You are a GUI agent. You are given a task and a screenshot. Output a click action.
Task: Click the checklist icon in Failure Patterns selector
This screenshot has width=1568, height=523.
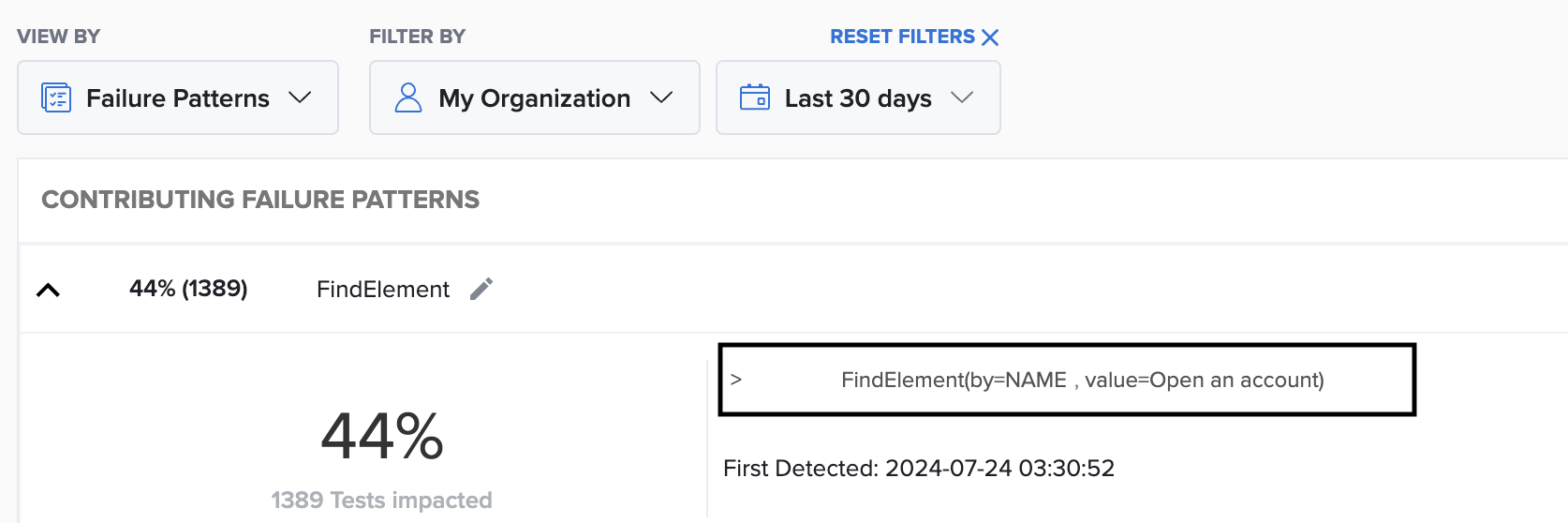56,97
